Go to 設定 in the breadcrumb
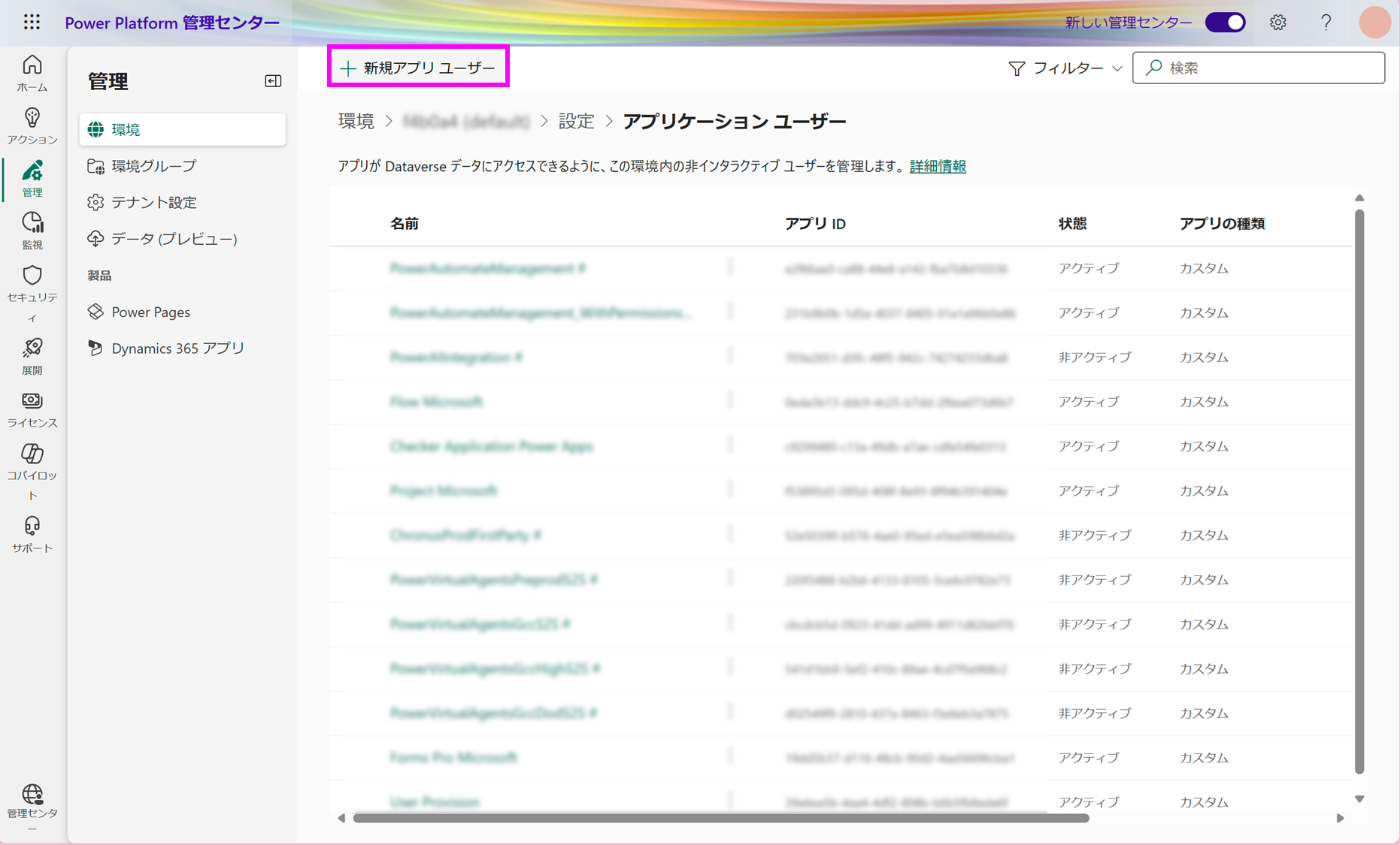The image size is (1400, 845). [x=576, y=122]
